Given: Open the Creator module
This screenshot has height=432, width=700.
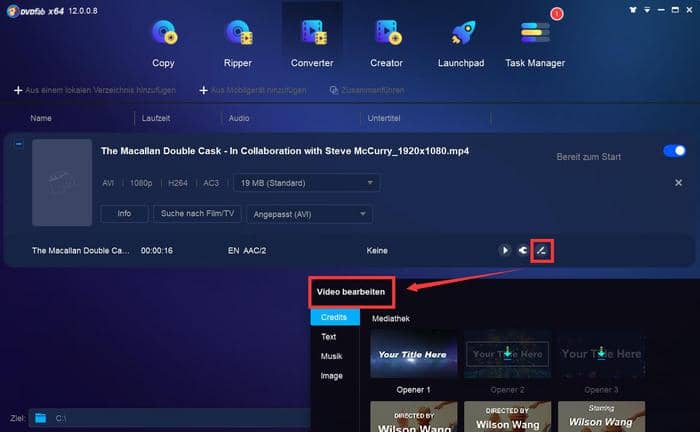Looking at the screenshot, I should (x=387, y=43).
